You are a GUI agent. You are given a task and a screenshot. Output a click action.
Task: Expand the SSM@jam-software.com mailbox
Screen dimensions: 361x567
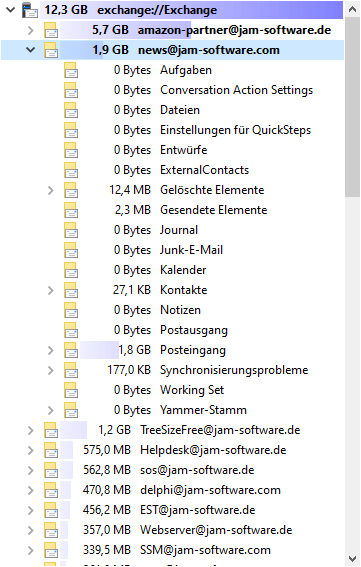pyautogui.click(x=31, y=550)
